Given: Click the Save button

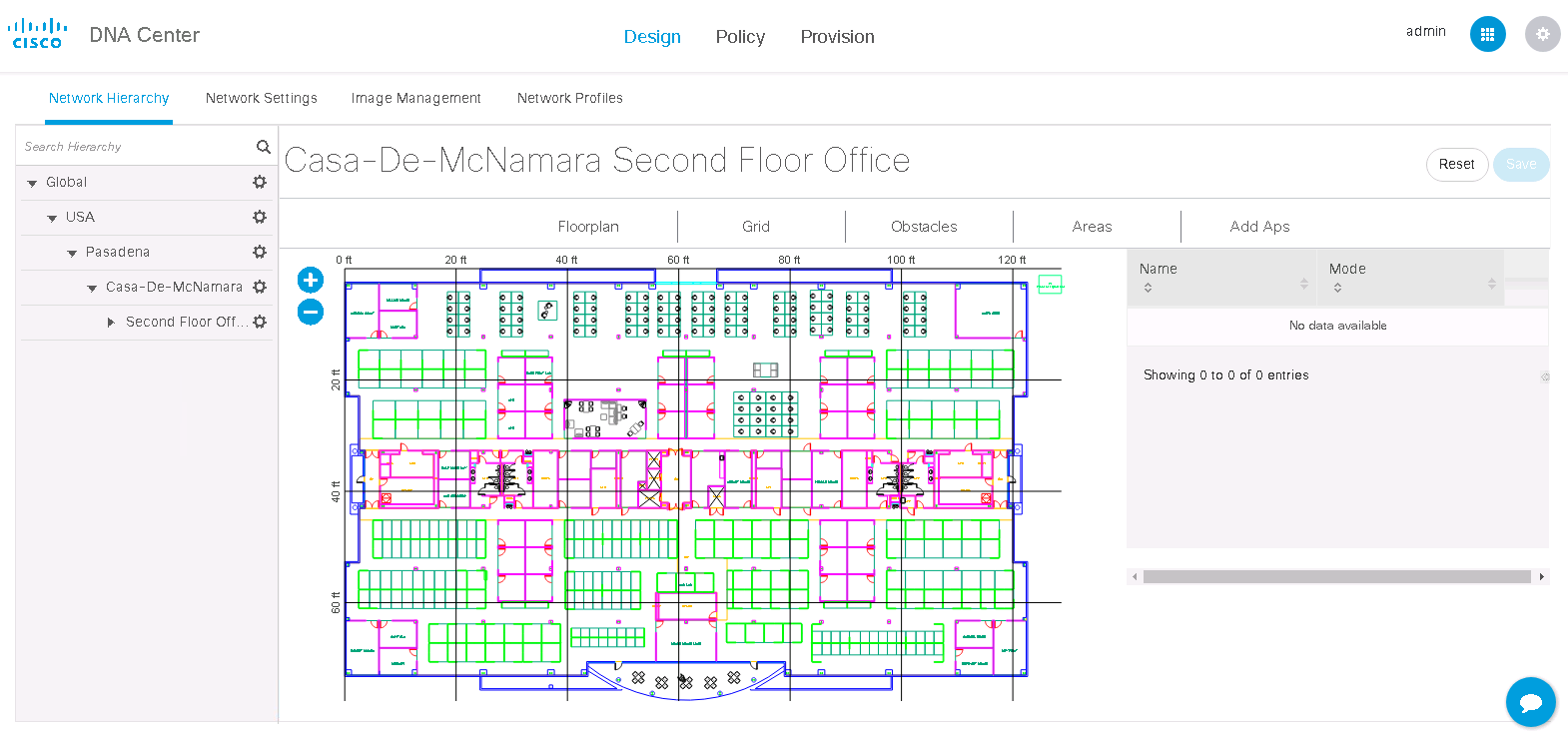Looking at the screenshot, I should click(x=1521, y=164).
